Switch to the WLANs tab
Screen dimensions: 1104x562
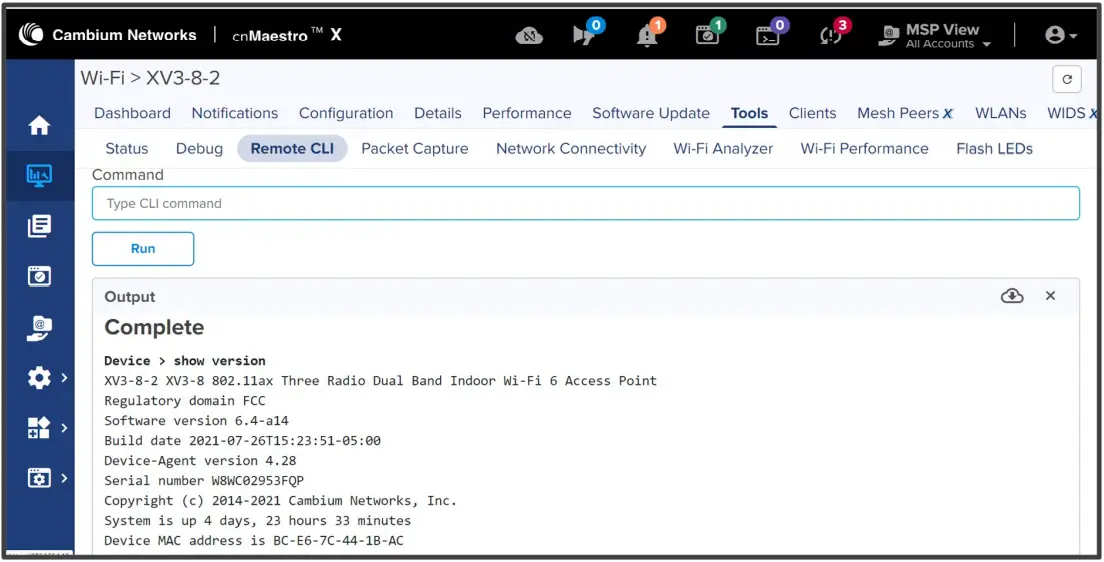coord(1000,113)
